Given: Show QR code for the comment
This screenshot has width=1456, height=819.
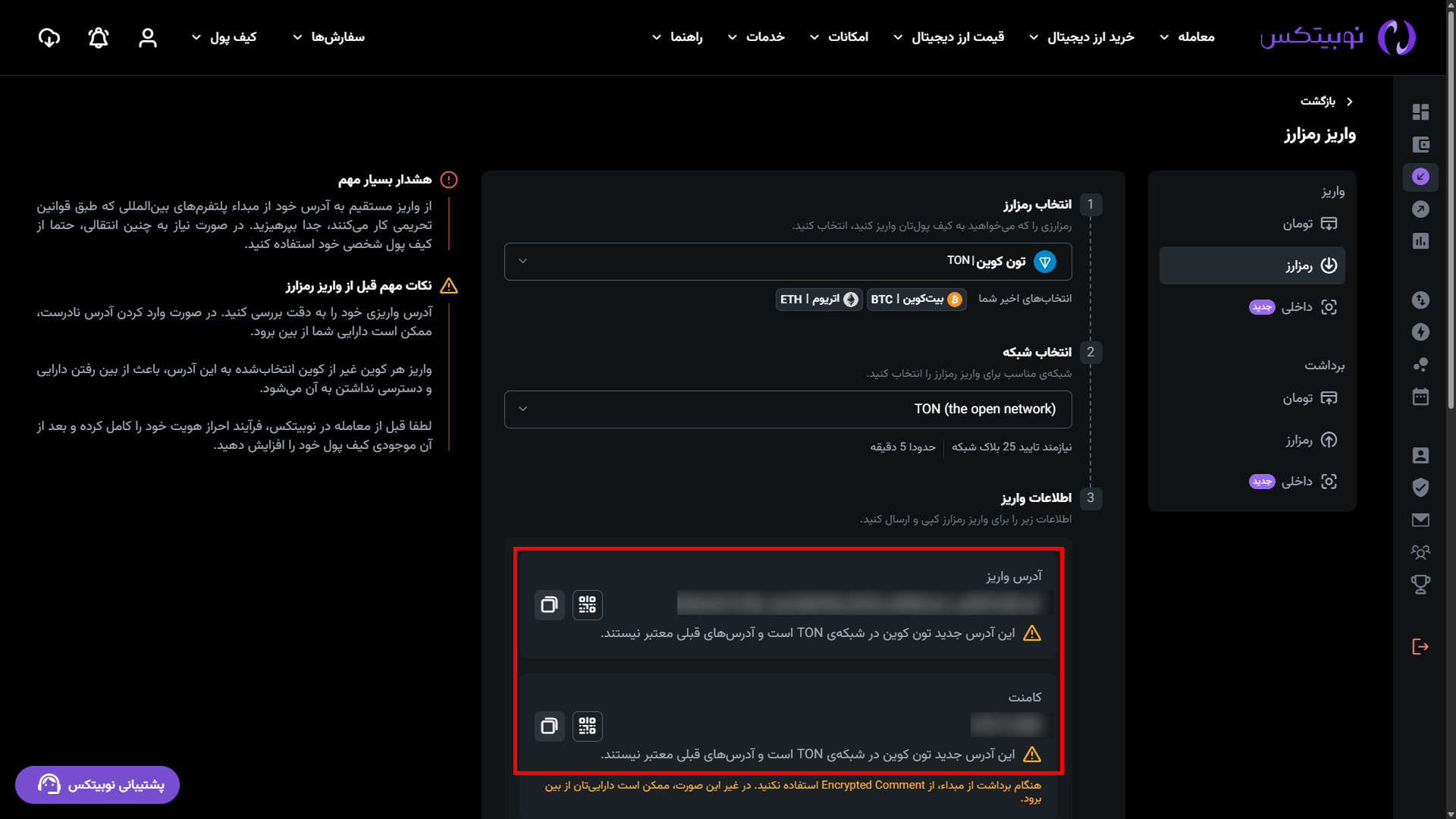Looking at the screenshot, I should click(588, 726).
